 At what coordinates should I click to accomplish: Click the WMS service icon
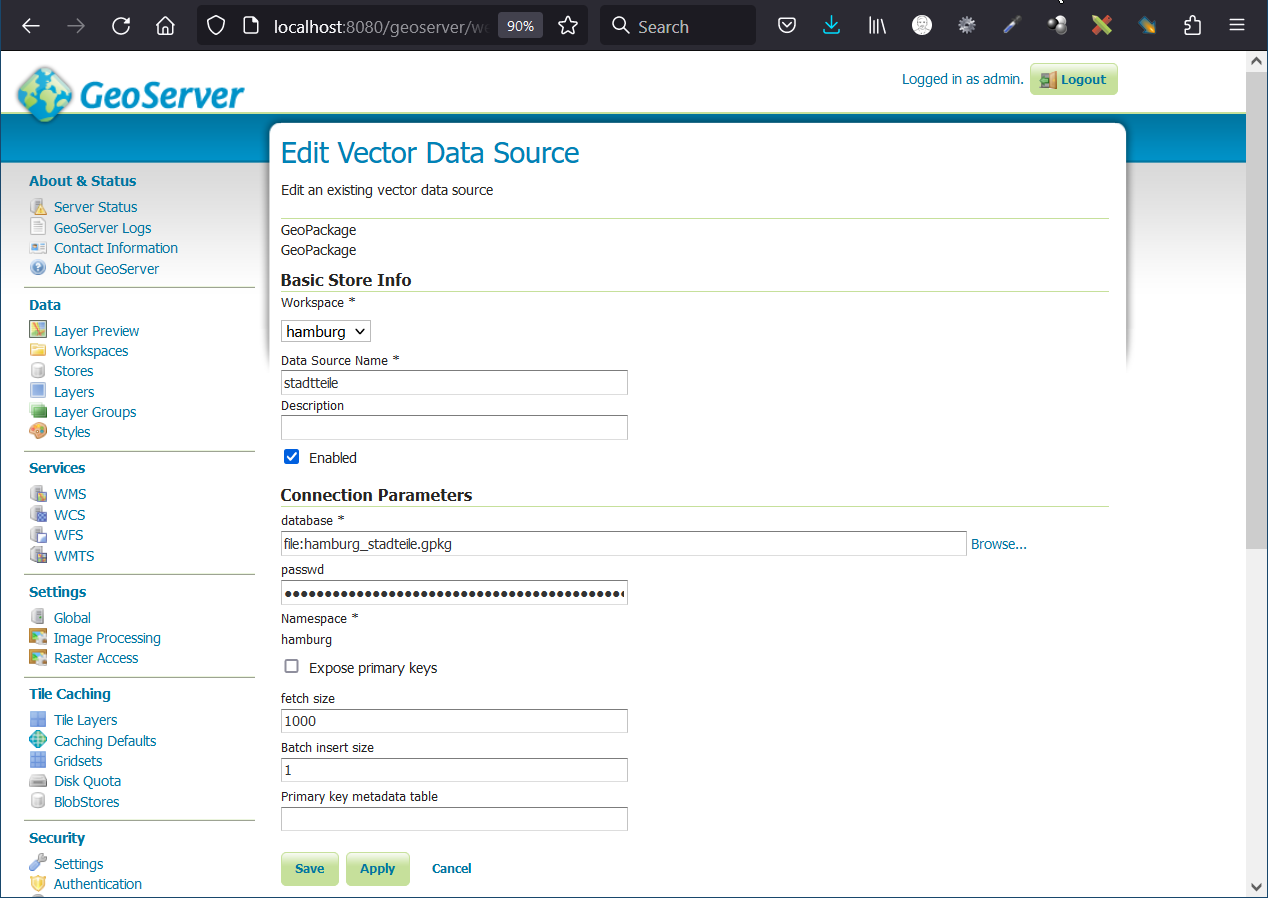click(x=38, y=494)
